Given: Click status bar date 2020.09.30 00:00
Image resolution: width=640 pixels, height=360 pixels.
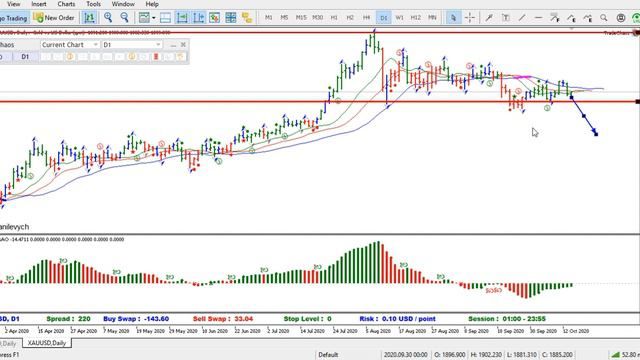Looking at the screenshot, I should 405,355.
